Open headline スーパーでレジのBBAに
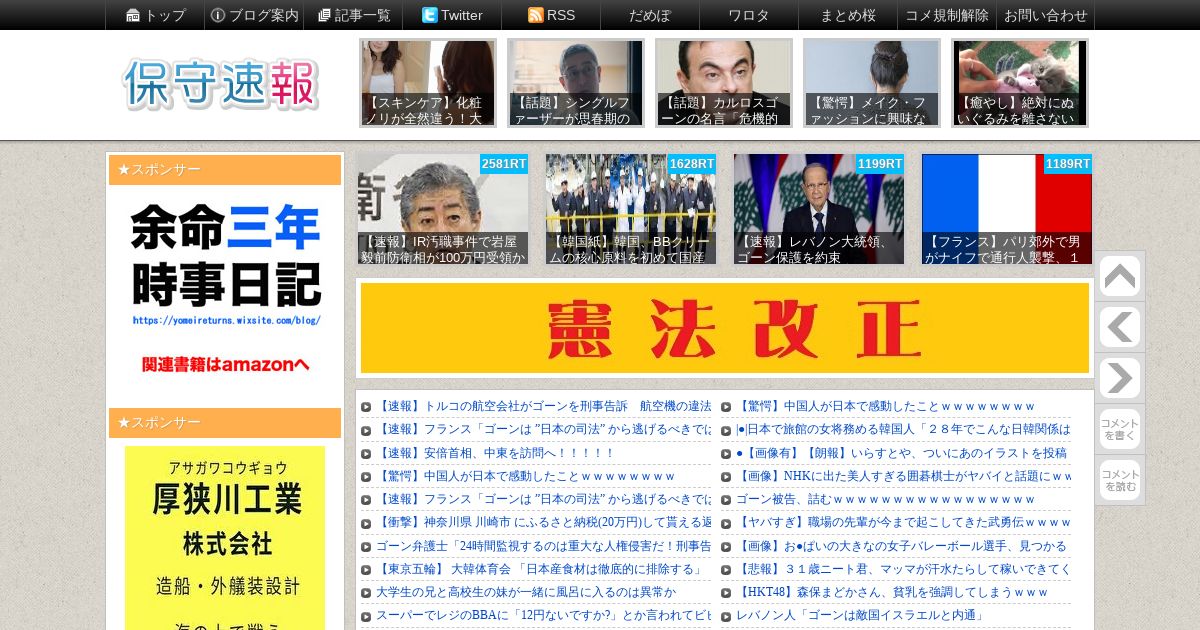Screen dimensions: 1200x630 [x=543, y=615]
